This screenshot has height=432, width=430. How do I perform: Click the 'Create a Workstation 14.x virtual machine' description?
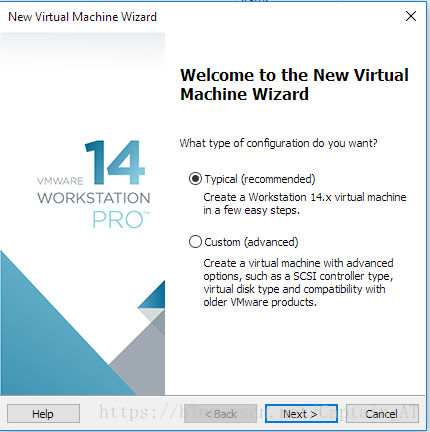(305, 204)
